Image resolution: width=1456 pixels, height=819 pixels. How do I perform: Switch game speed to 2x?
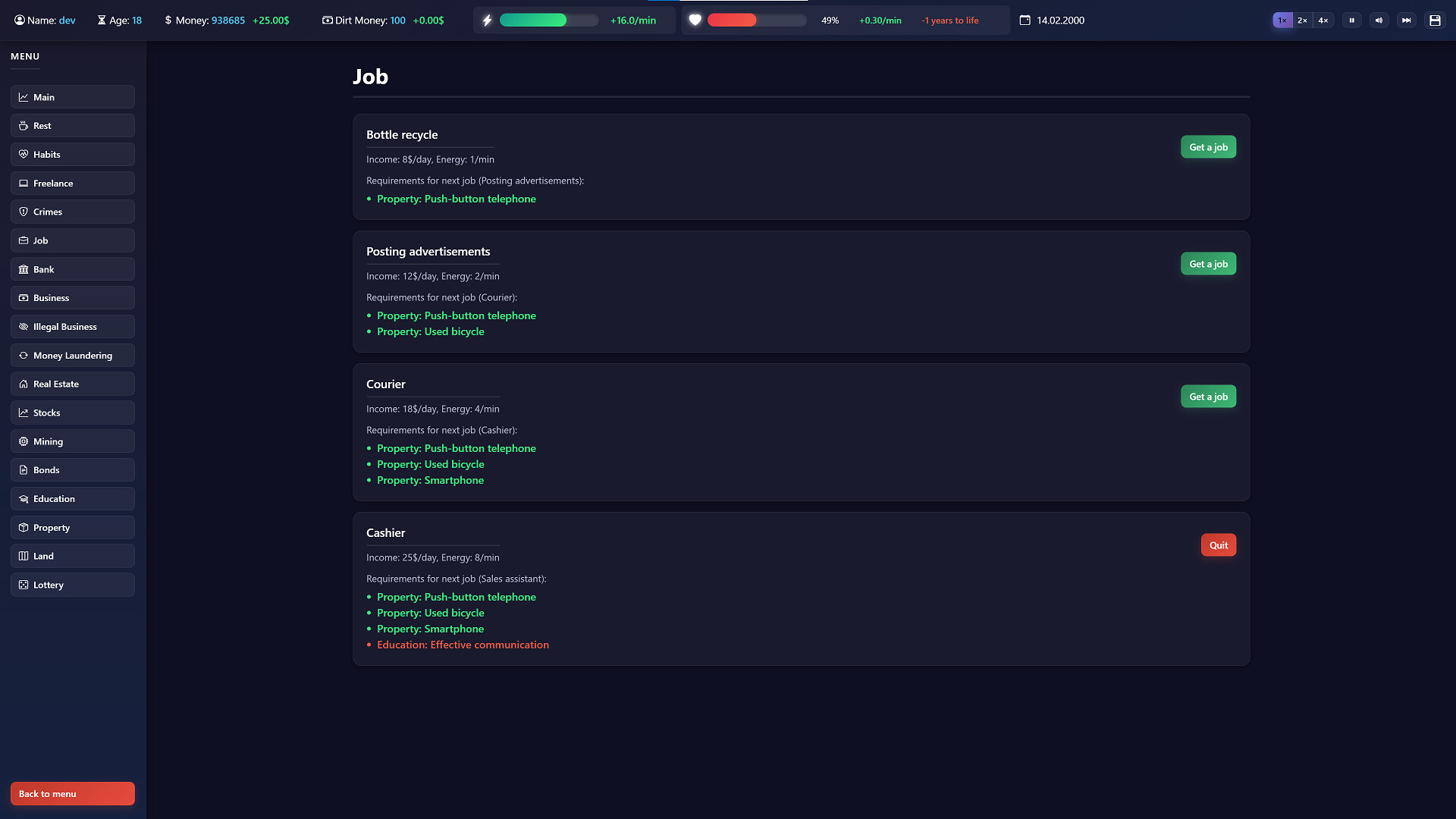coord(1302,20)
